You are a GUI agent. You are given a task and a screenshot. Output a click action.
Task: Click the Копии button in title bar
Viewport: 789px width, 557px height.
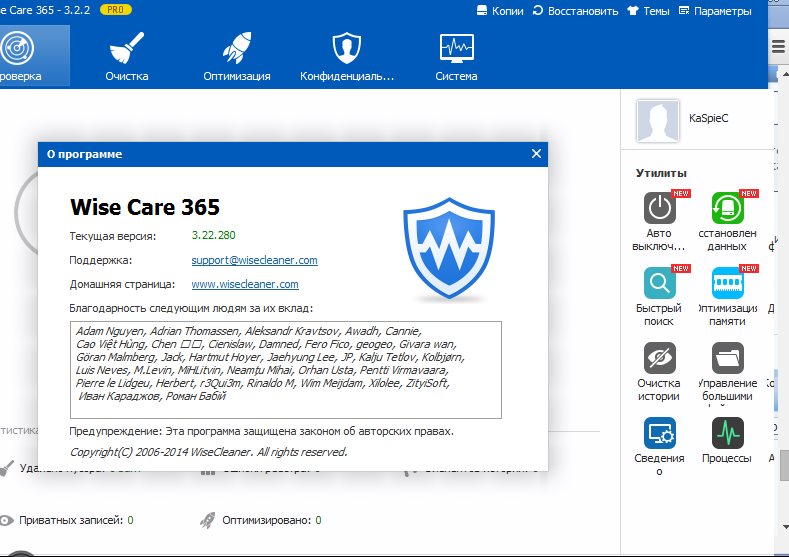(x=502, y=11)
